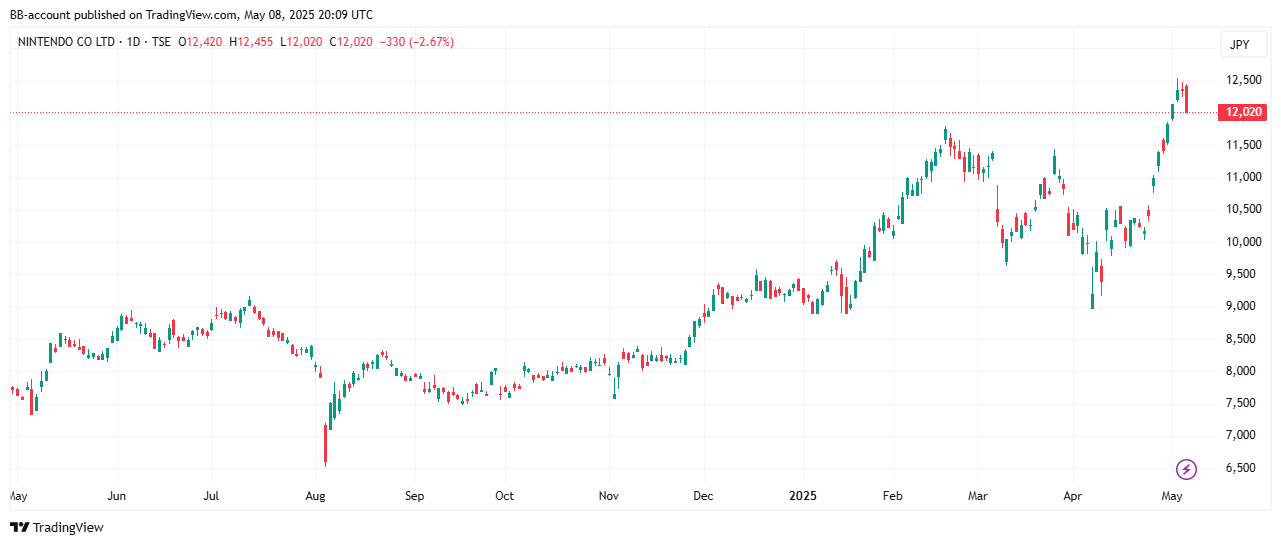The image size is (1281, 545).
Task: Click the open value O12,420
Action: point(201,42)
